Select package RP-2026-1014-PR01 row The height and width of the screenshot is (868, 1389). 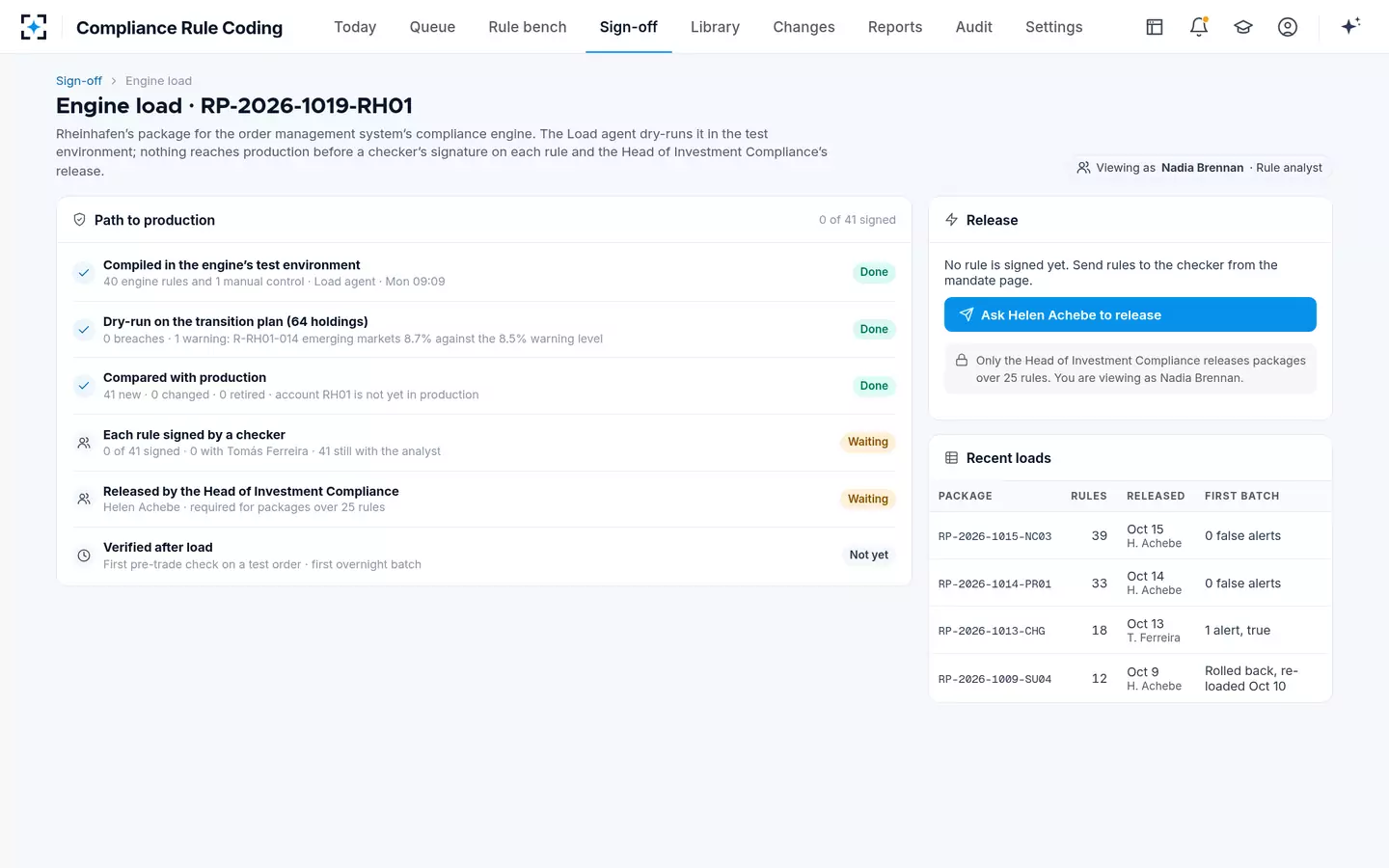(x=1130, y=583)
